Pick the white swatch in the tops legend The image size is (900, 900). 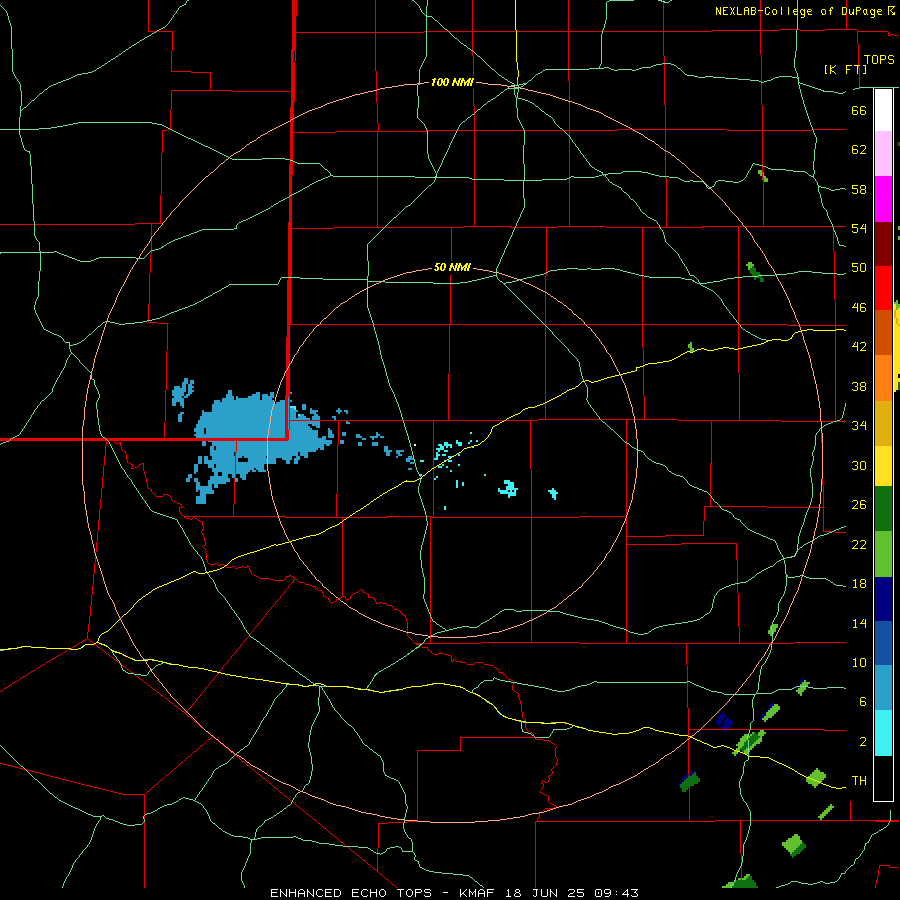pyautogui.click(x=883, y=110)
